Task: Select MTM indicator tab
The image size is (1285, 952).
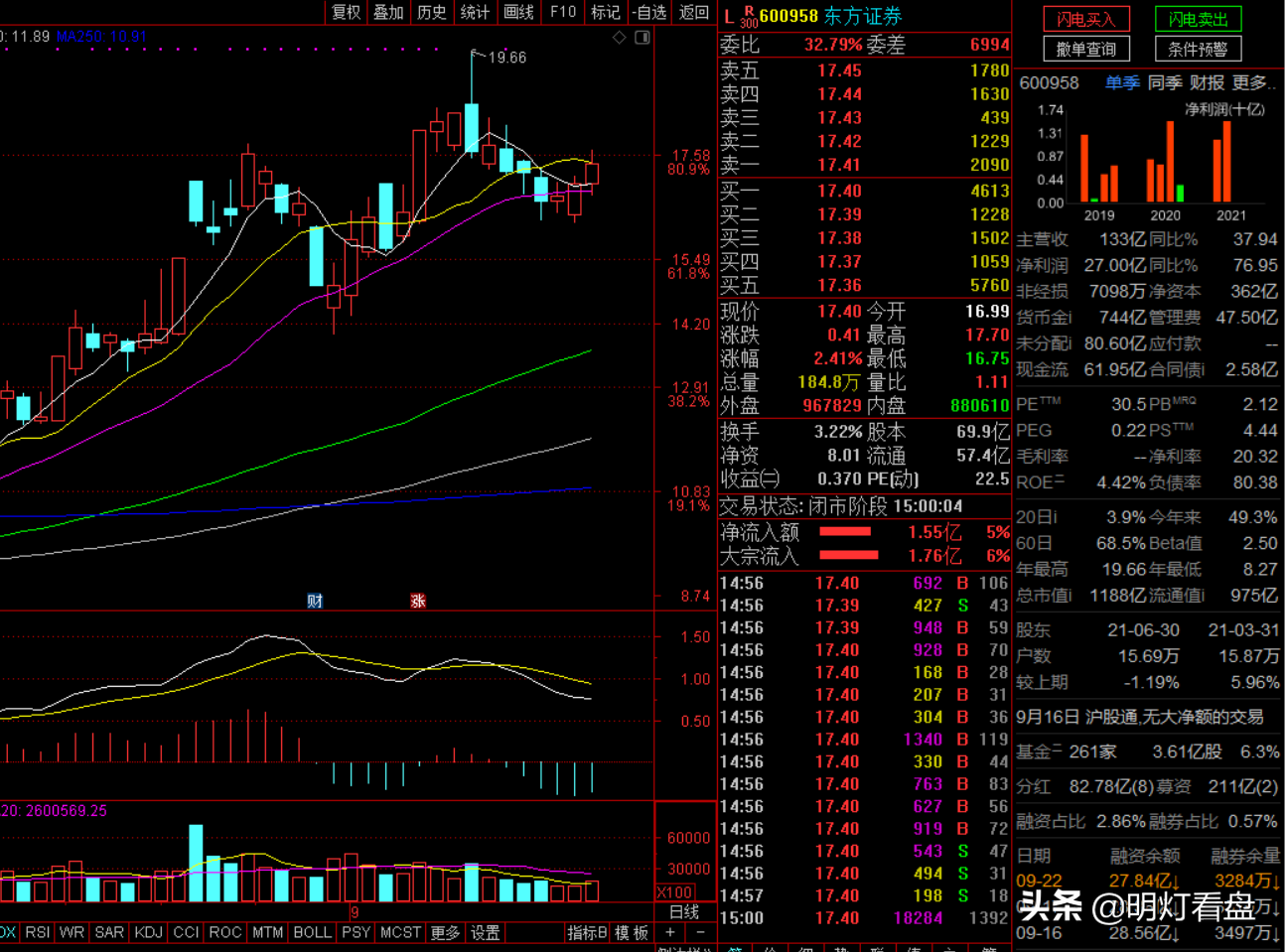Action: 267,932
